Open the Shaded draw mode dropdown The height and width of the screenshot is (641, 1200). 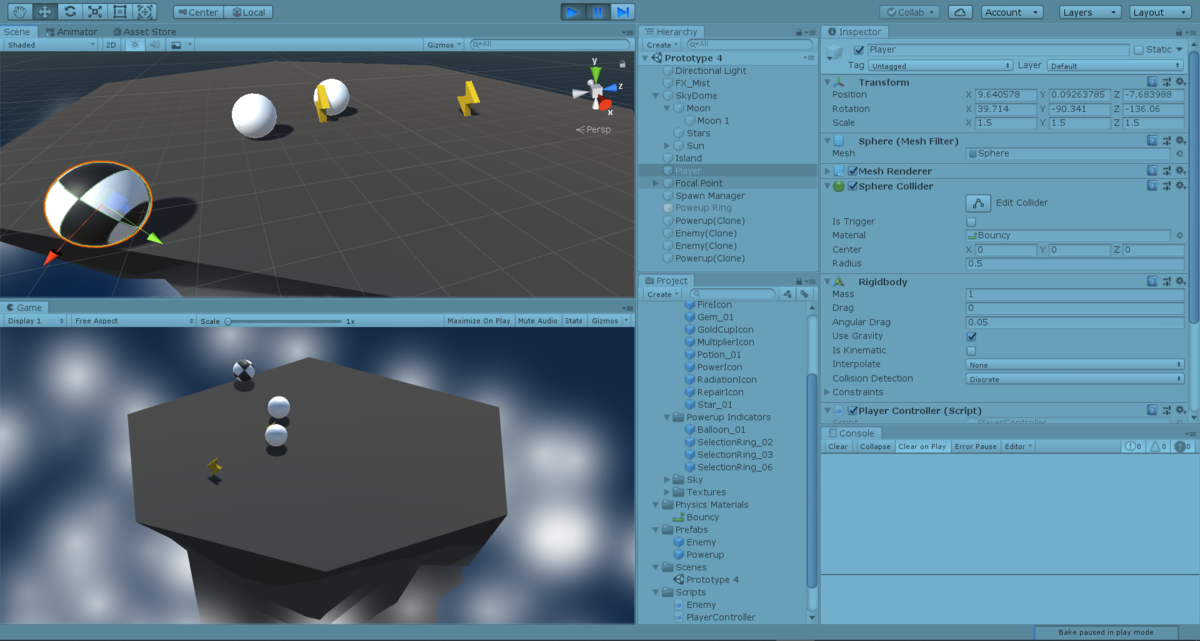pyautogui.click(x=50, y=45)
